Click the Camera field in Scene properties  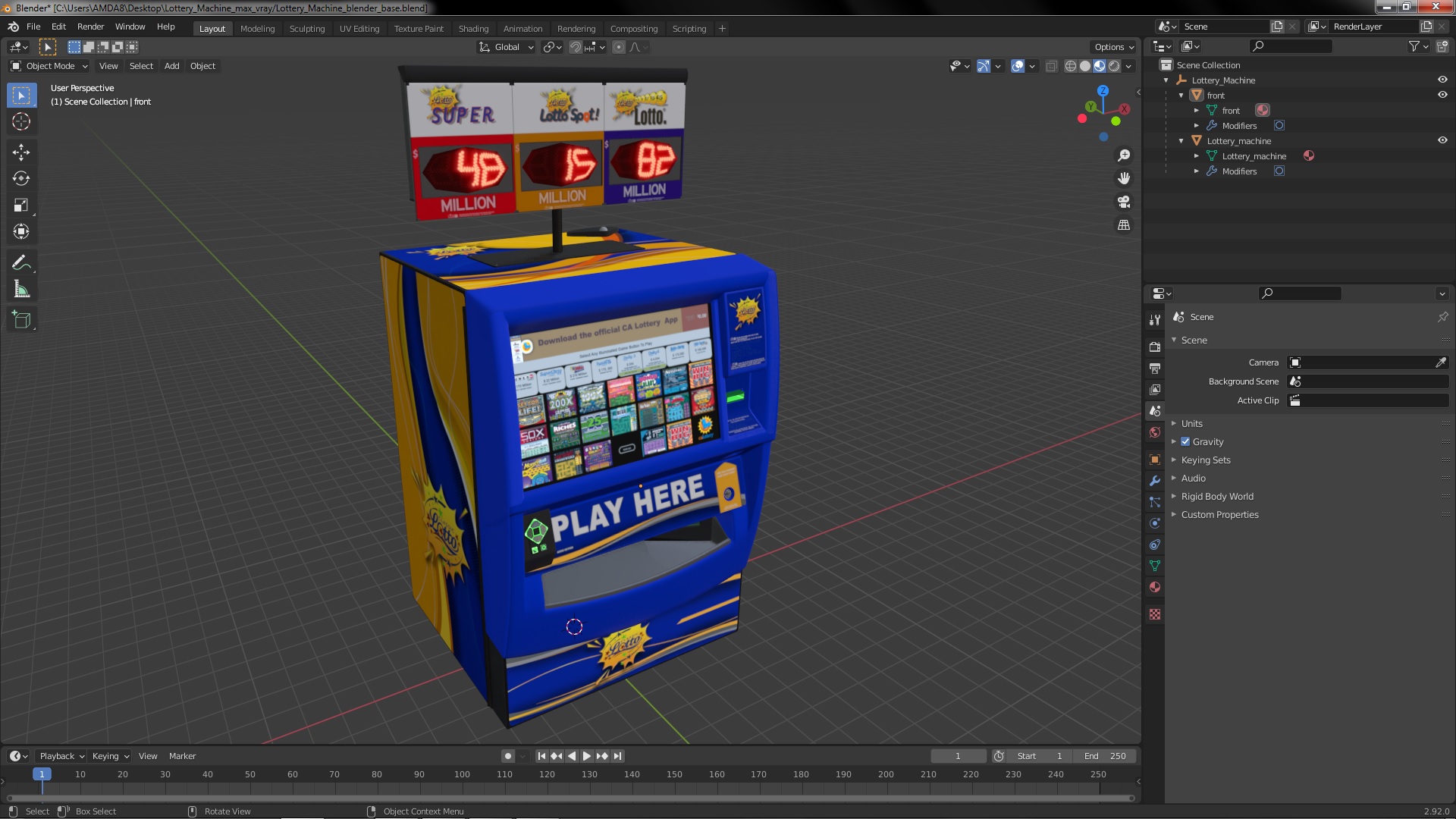[1368, 362]
